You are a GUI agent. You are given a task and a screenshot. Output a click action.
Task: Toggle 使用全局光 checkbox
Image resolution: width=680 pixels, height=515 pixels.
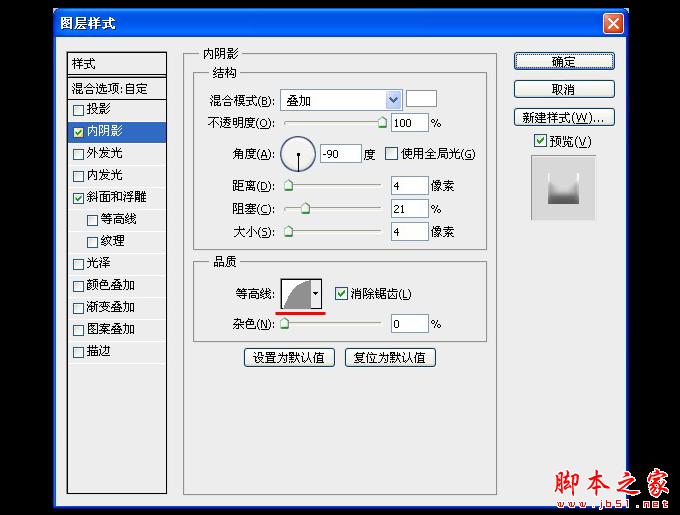pos(391,153)
